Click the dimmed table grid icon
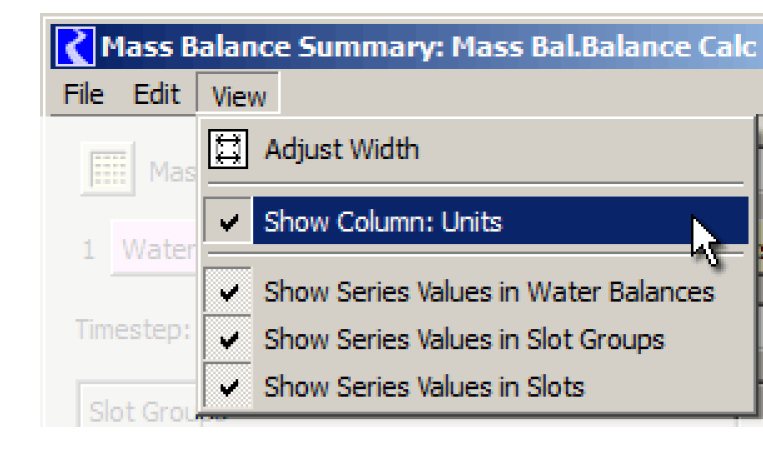The width and height of the screenshot is (763, 467). (107, 171)
